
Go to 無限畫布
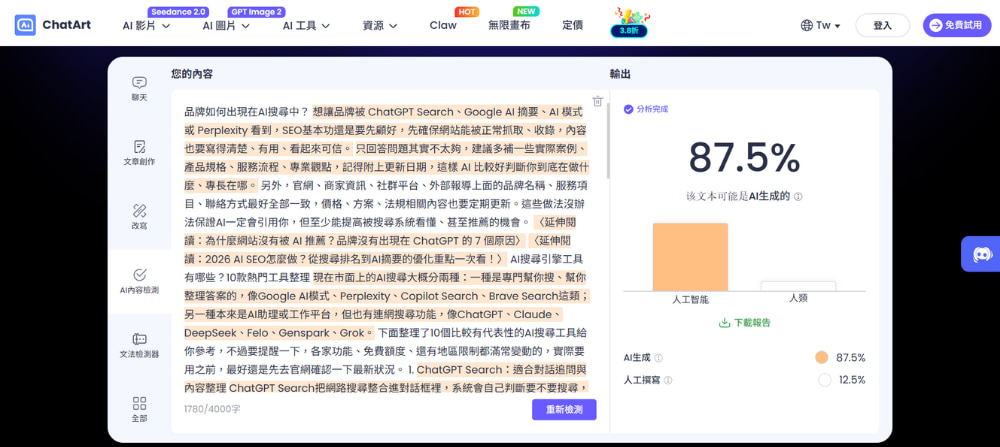(509, 26)
